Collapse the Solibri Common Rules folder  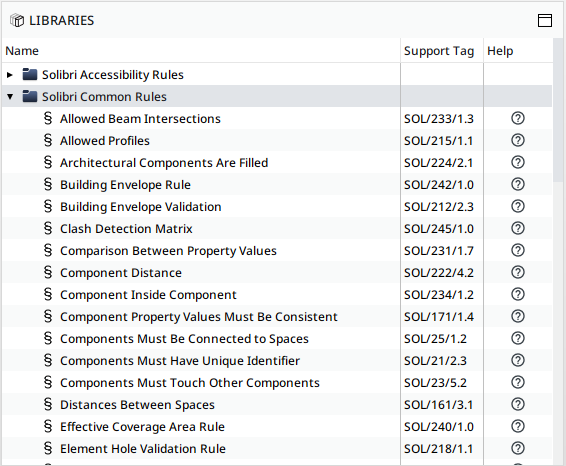10,97
